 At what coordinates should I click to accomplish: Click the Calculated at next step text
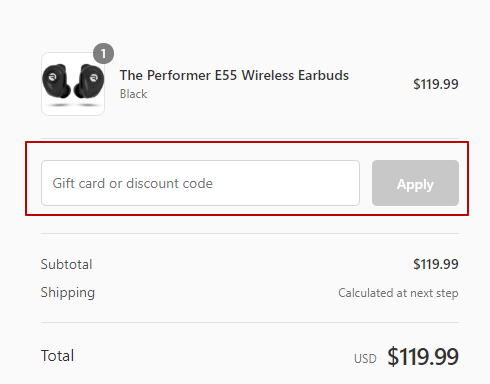pyautogui.click(x=398, y=293)
